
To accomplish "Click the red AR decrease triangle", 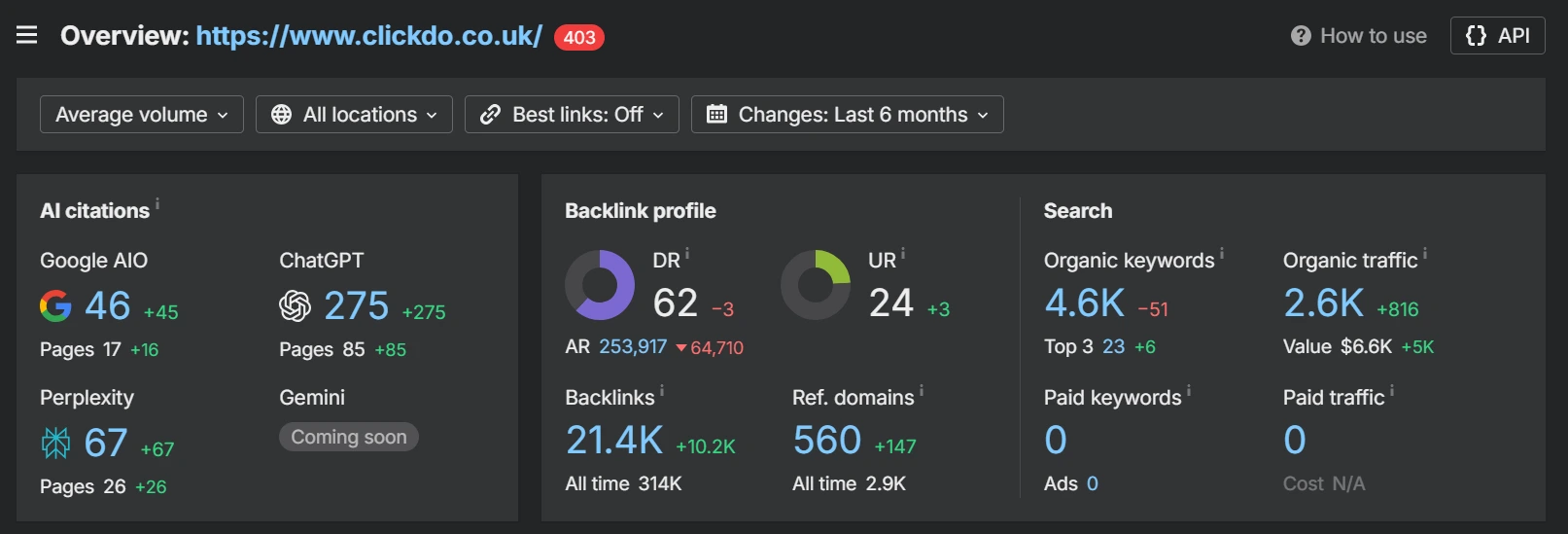I will pos(681,348).
